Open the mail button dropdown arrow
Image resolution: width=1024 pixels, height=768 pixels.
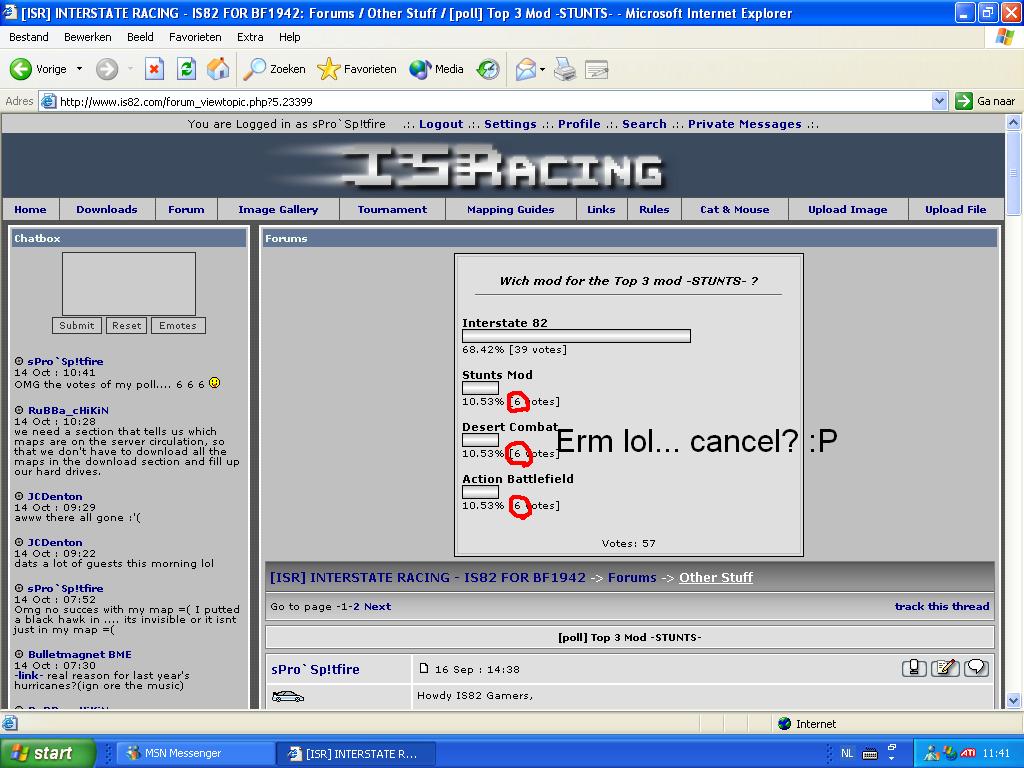542,69
